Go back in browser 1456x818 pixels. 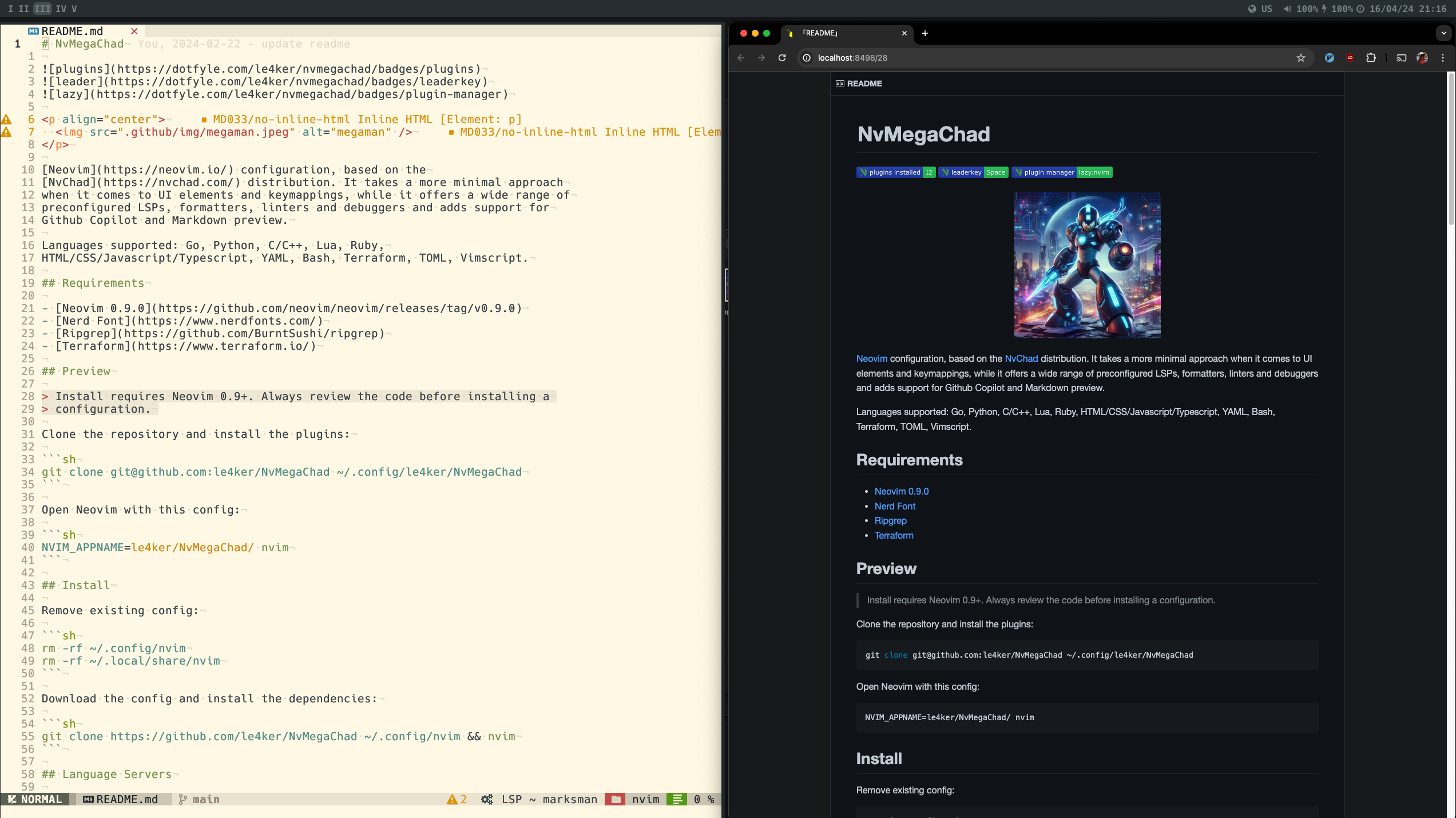(741, 58)
